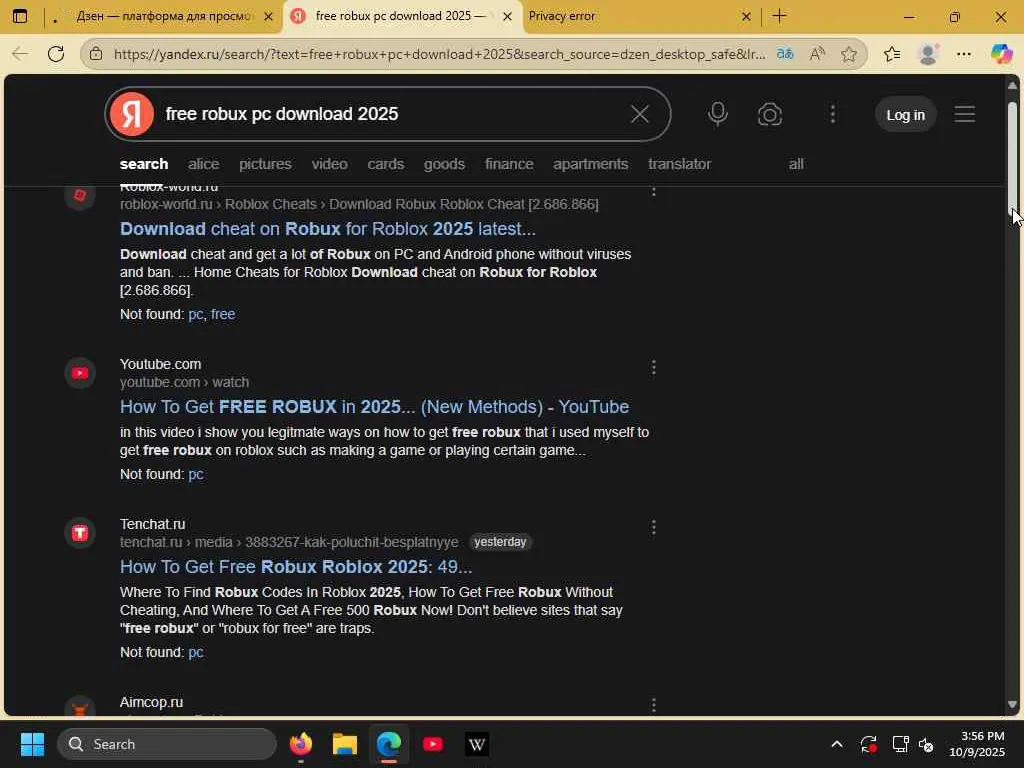The width and height of the screenshot is (1024, 768).
Task: Open How To Get Free Robux Roblox 2025 link
Action: tap(296, 567)
